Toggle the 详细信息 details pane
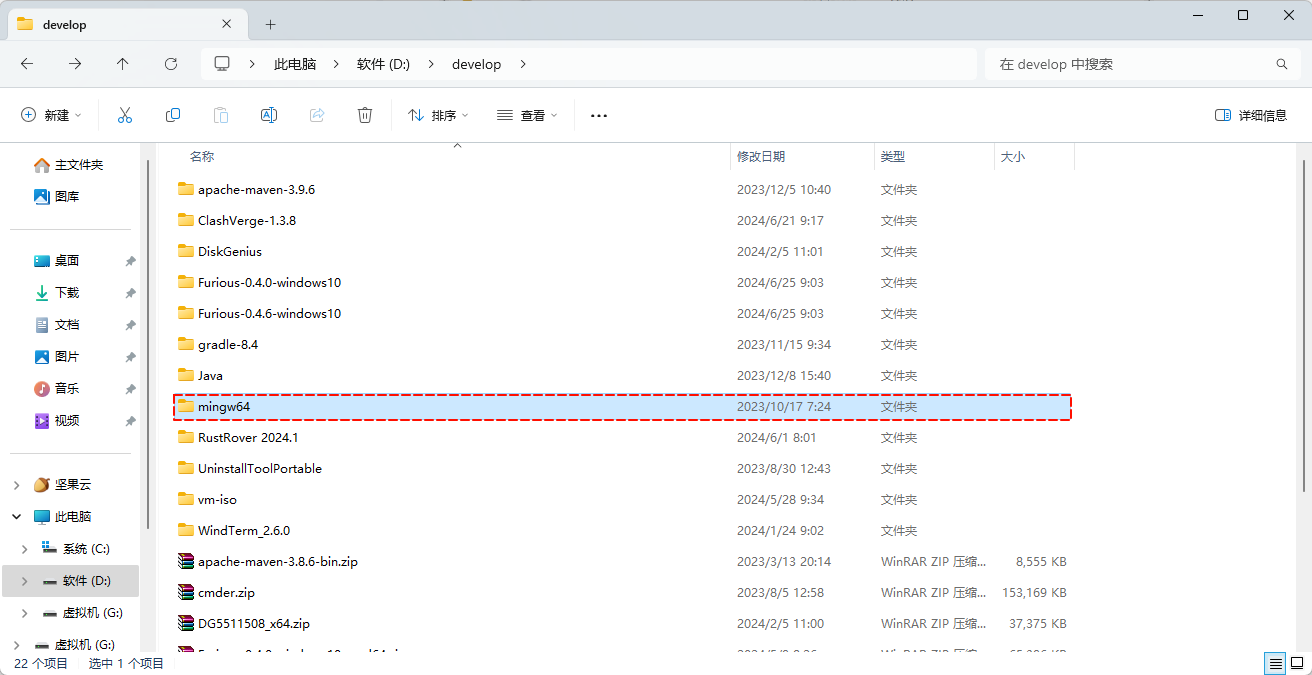 (x=1251, y=115)
